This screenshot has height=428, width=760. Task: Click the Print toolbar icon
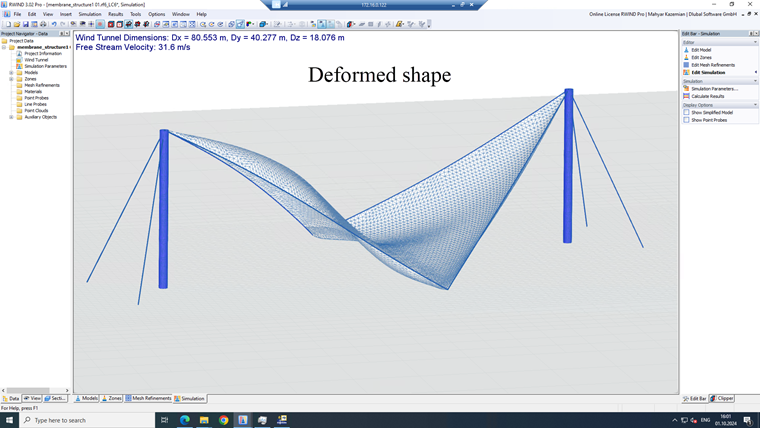[x=43, y=24]
